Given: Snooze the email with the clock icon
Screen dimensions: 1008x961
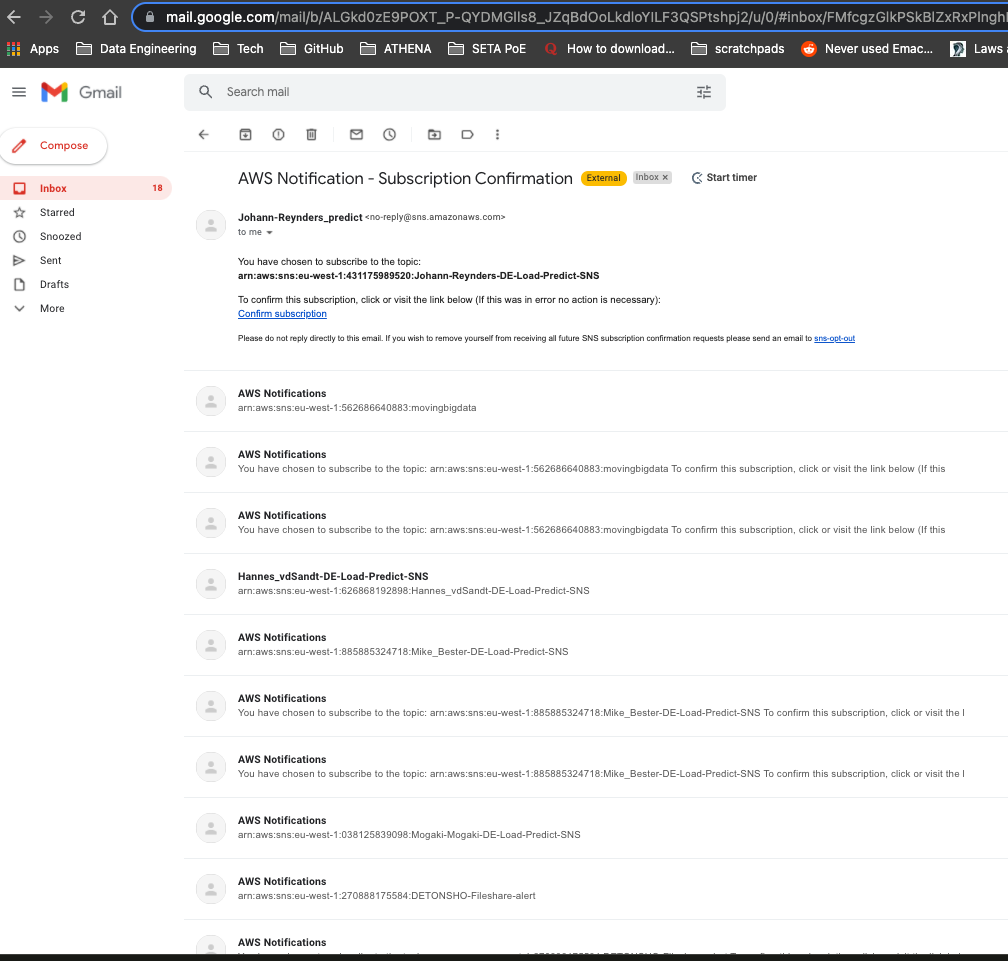Looking at the screenshot, I should [x=389, y=134].
